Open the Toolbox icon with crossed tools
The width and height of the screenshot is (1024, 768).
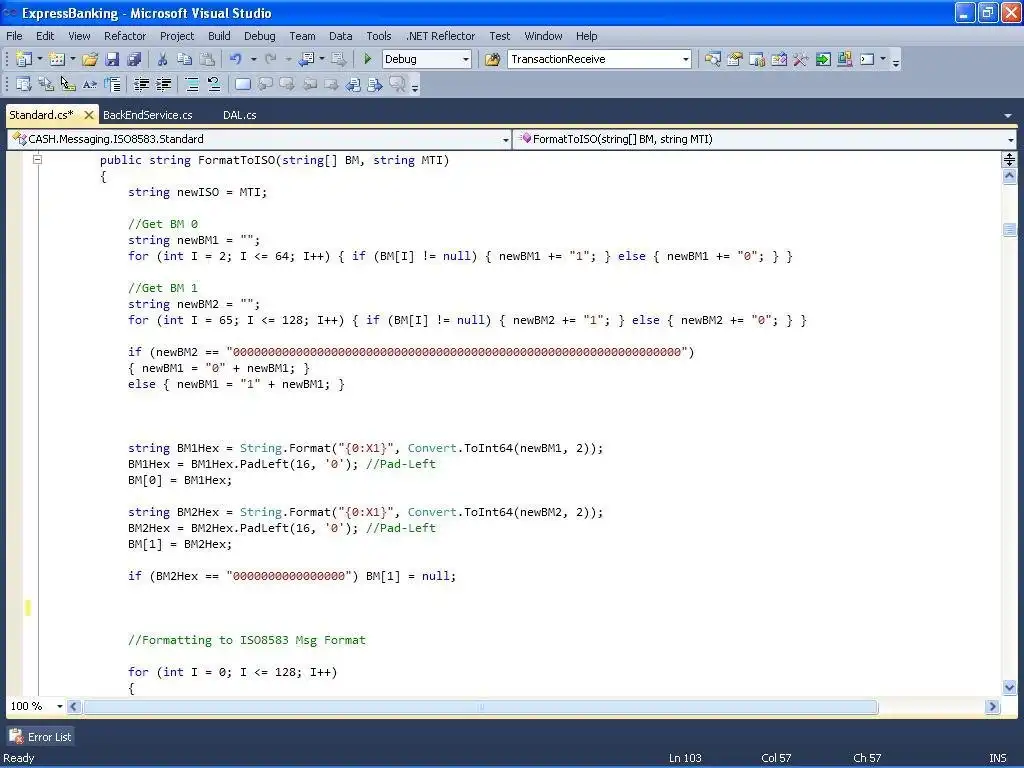801,59
